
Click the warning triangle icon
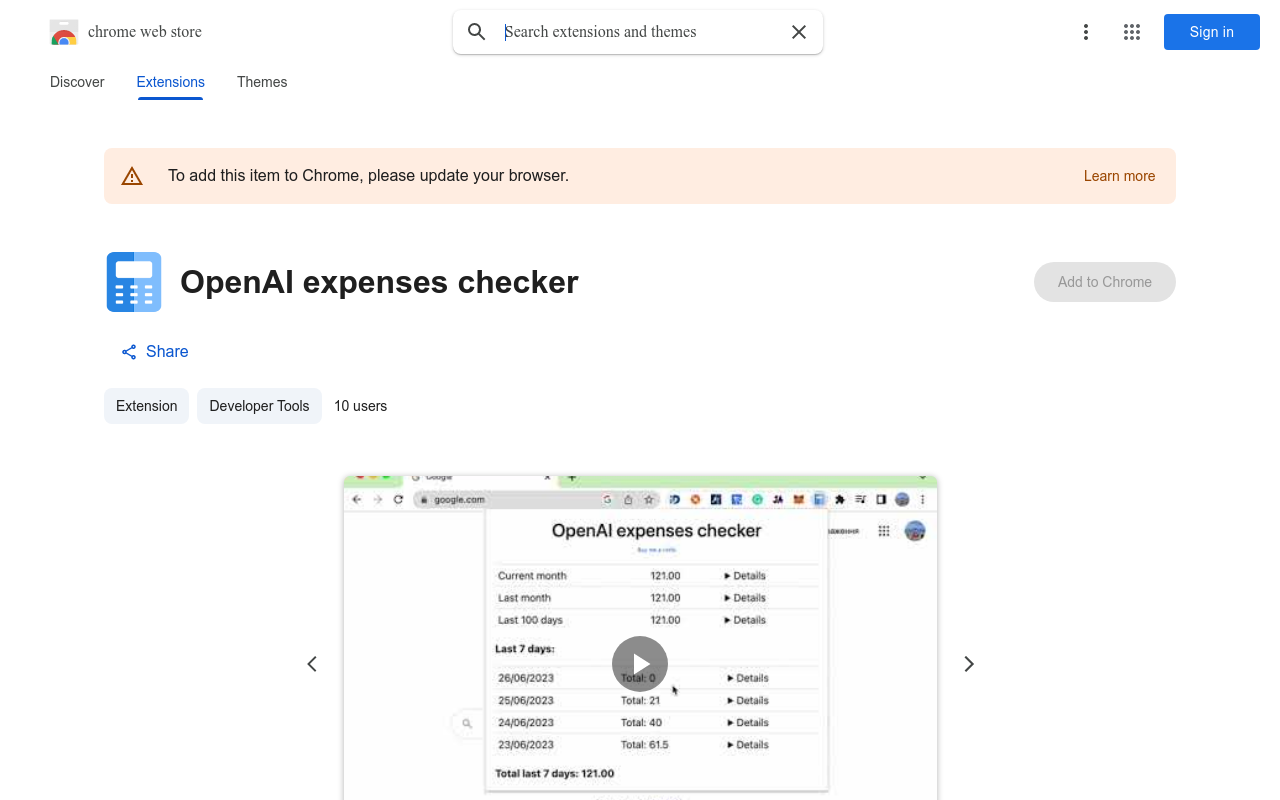click(132, 176)
